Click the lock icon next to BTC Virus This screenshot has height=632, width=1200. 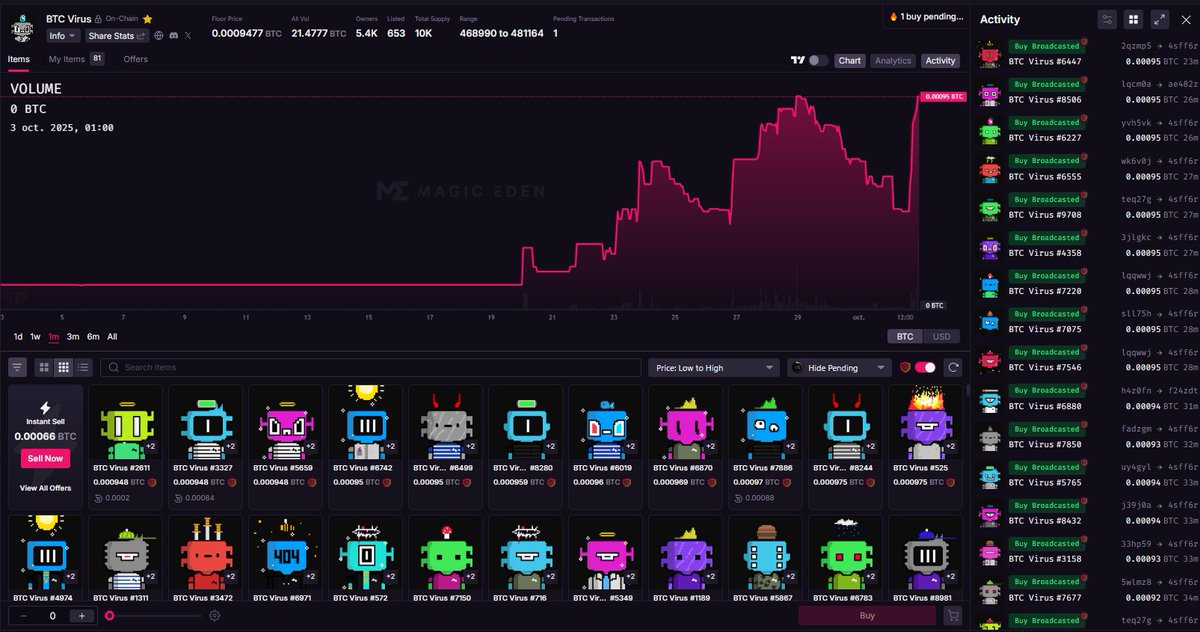pyautogui.click(x=98, y=19)
